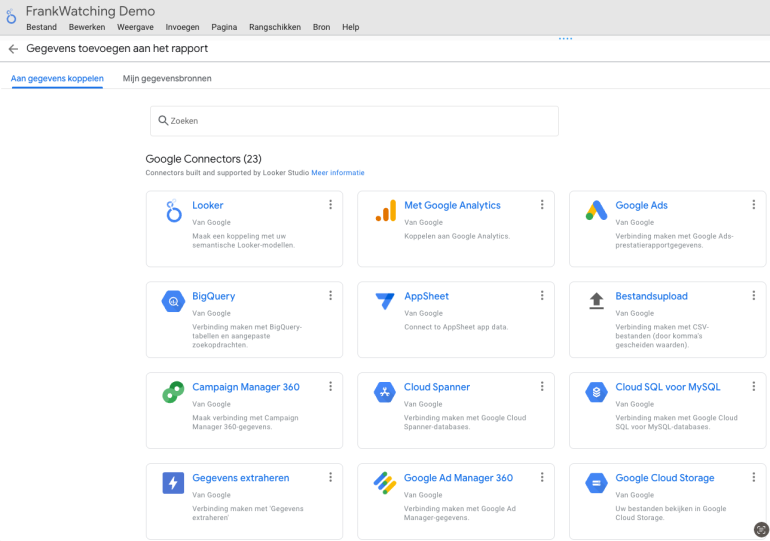The image size is (770, 541).
Task: Click the Looker Studio logo icon
Action: click(11, 17)
